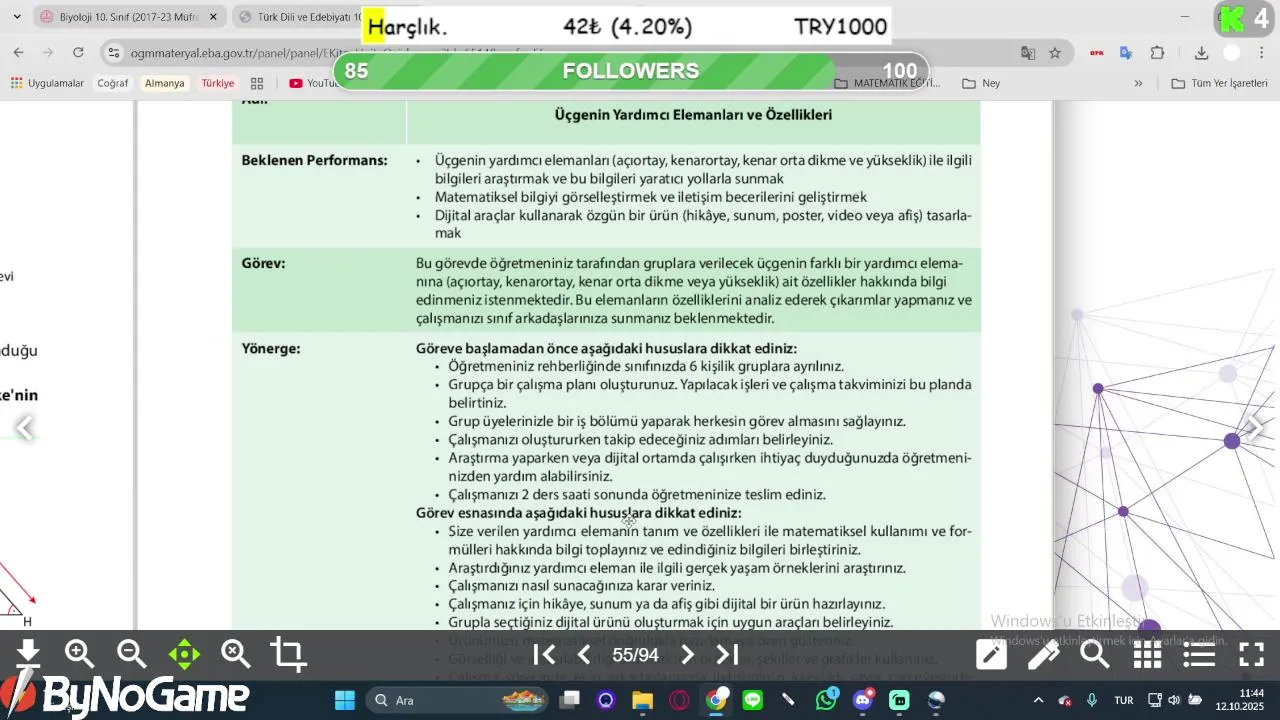
Task: Switch the TUR keyboard language indicator
Action: 1124,700
